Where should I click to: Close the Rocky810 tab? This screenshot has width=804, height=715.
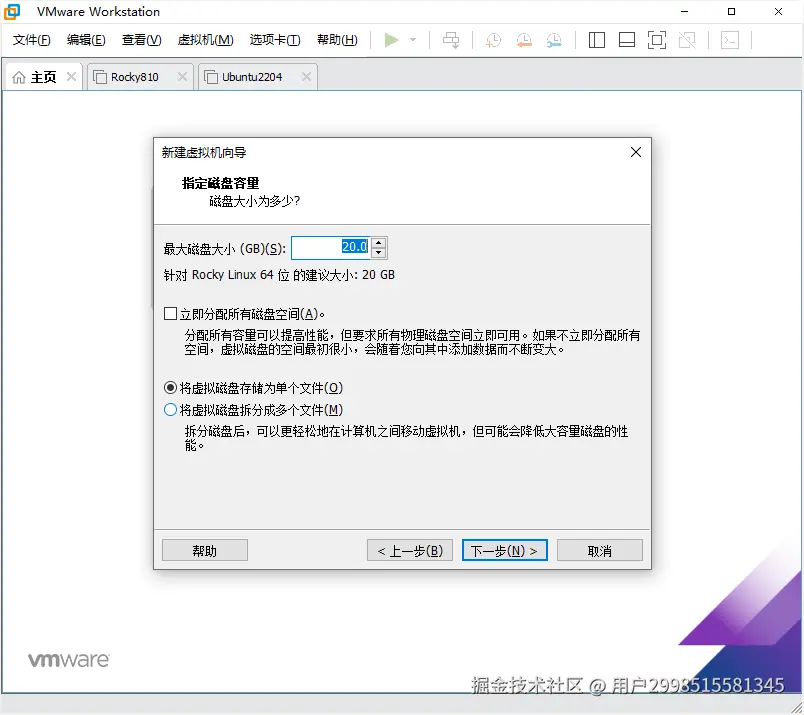[182, 76]
